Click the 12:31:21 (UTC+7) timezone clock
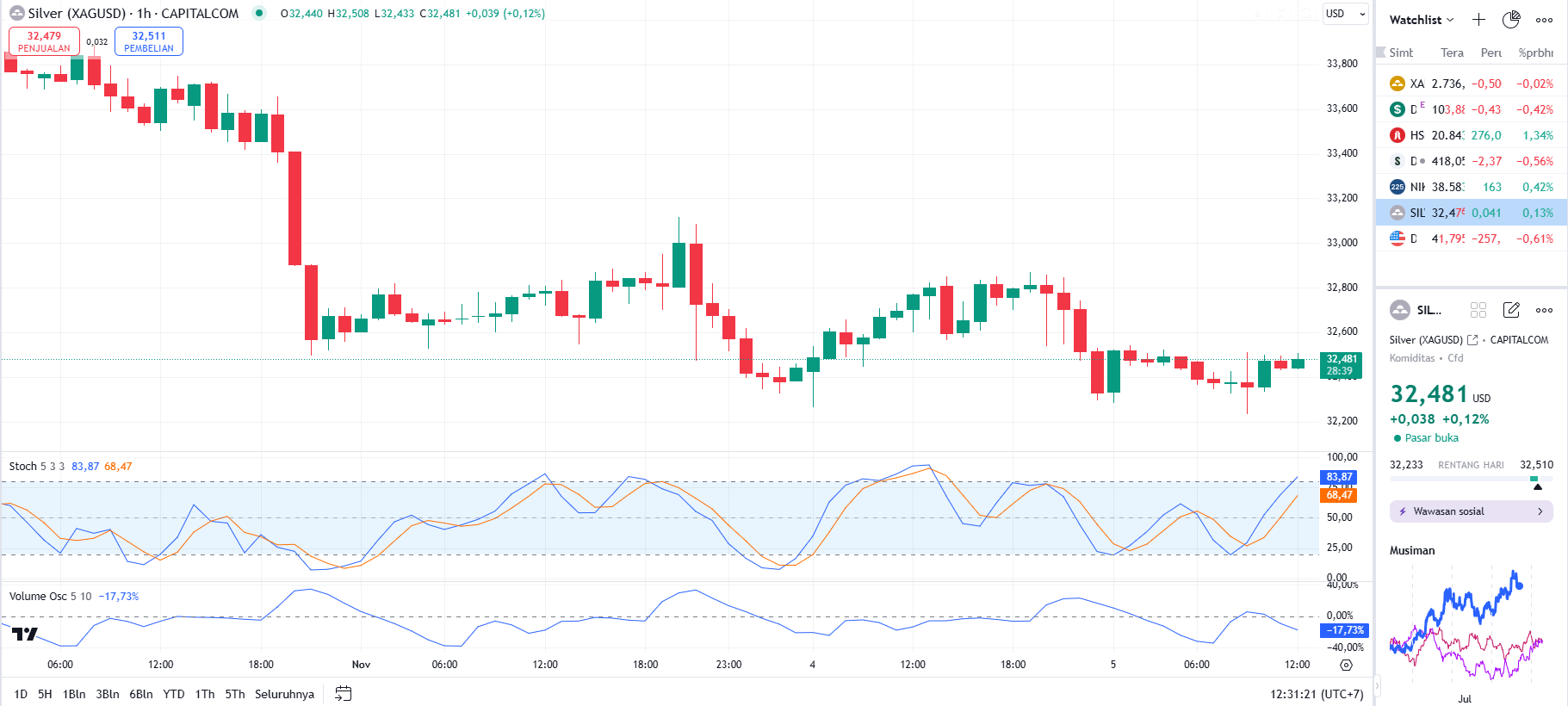The width and height of the screenshot is (1568, 706). coord(1317,694)
